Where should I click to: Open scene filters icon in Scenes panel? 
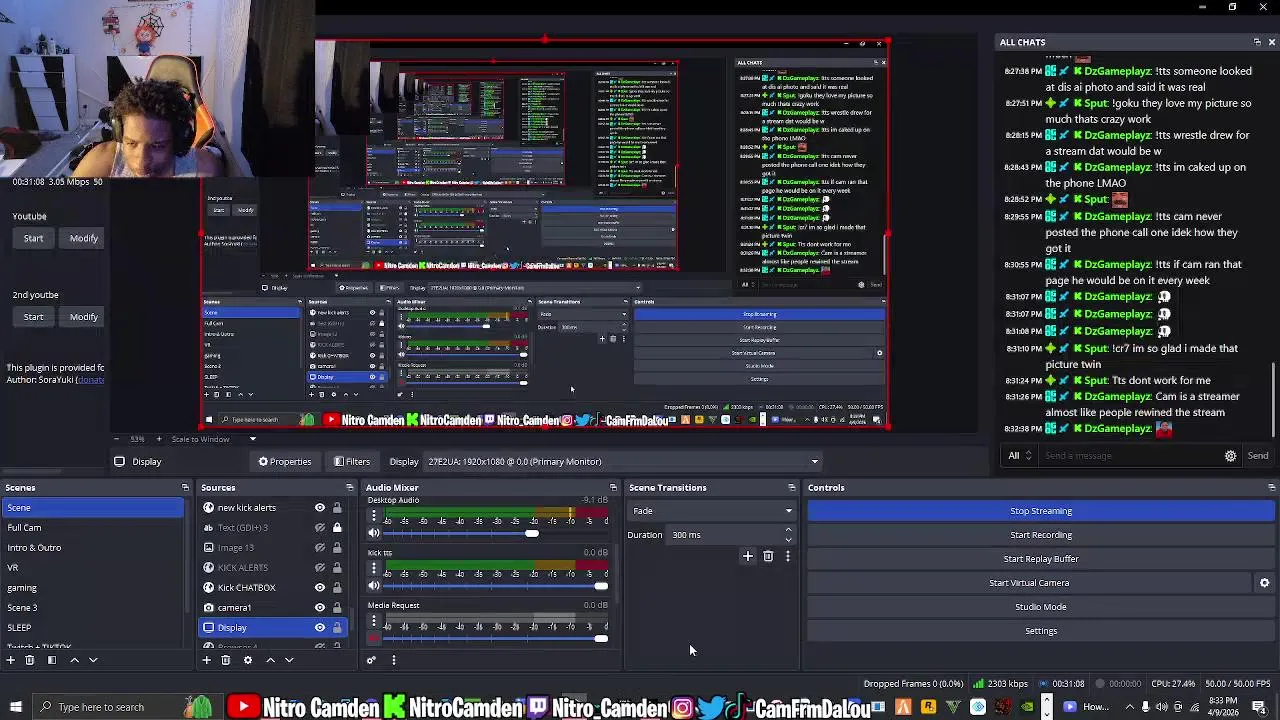pos(52,660)
